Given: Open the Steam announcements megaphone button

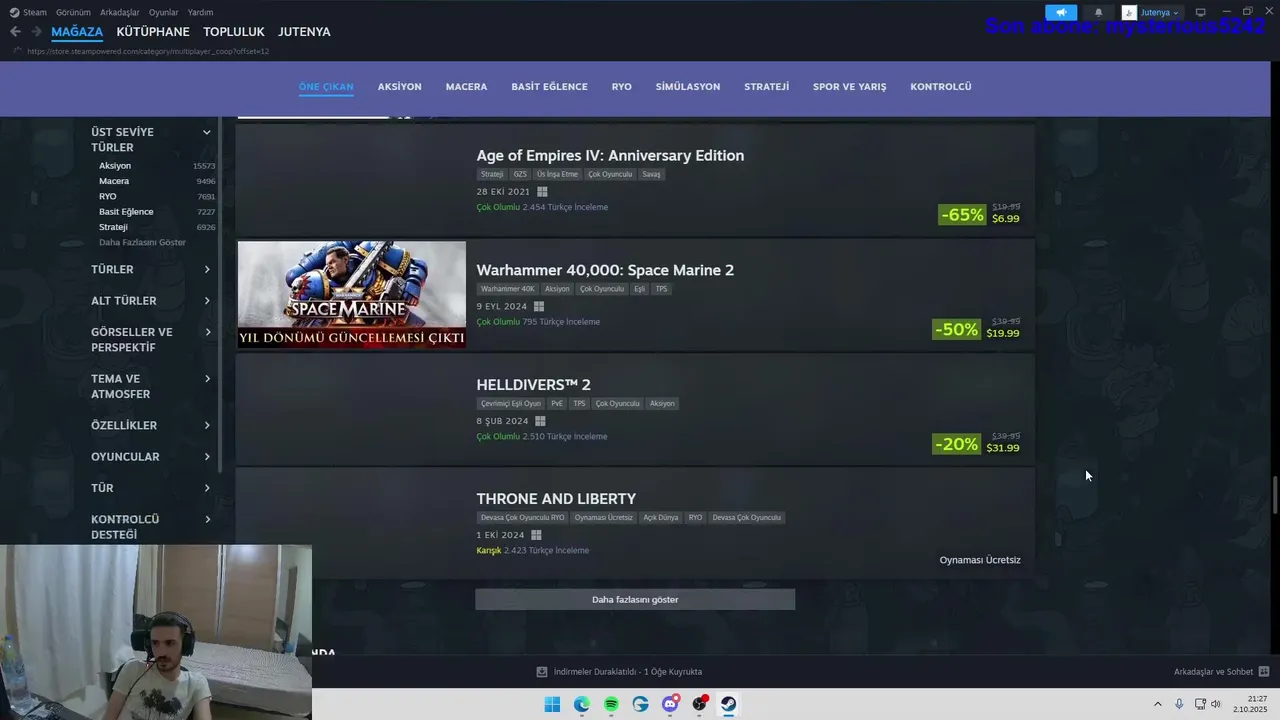Looking at the screenshot, I should [x=1061, y=12].
